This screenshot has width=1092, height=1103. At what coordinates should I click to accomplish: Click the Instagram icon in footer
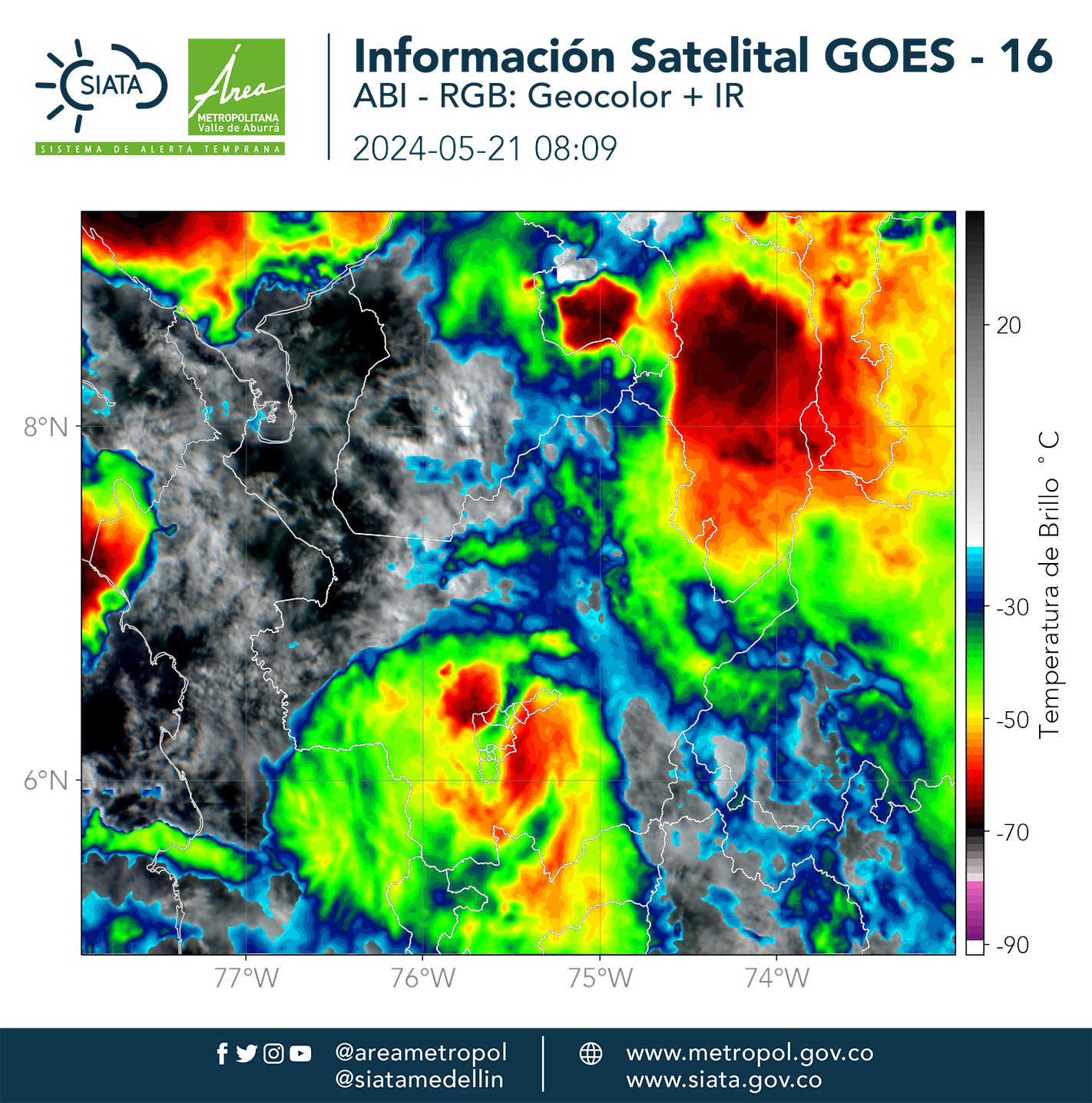tap(273, 1054)
